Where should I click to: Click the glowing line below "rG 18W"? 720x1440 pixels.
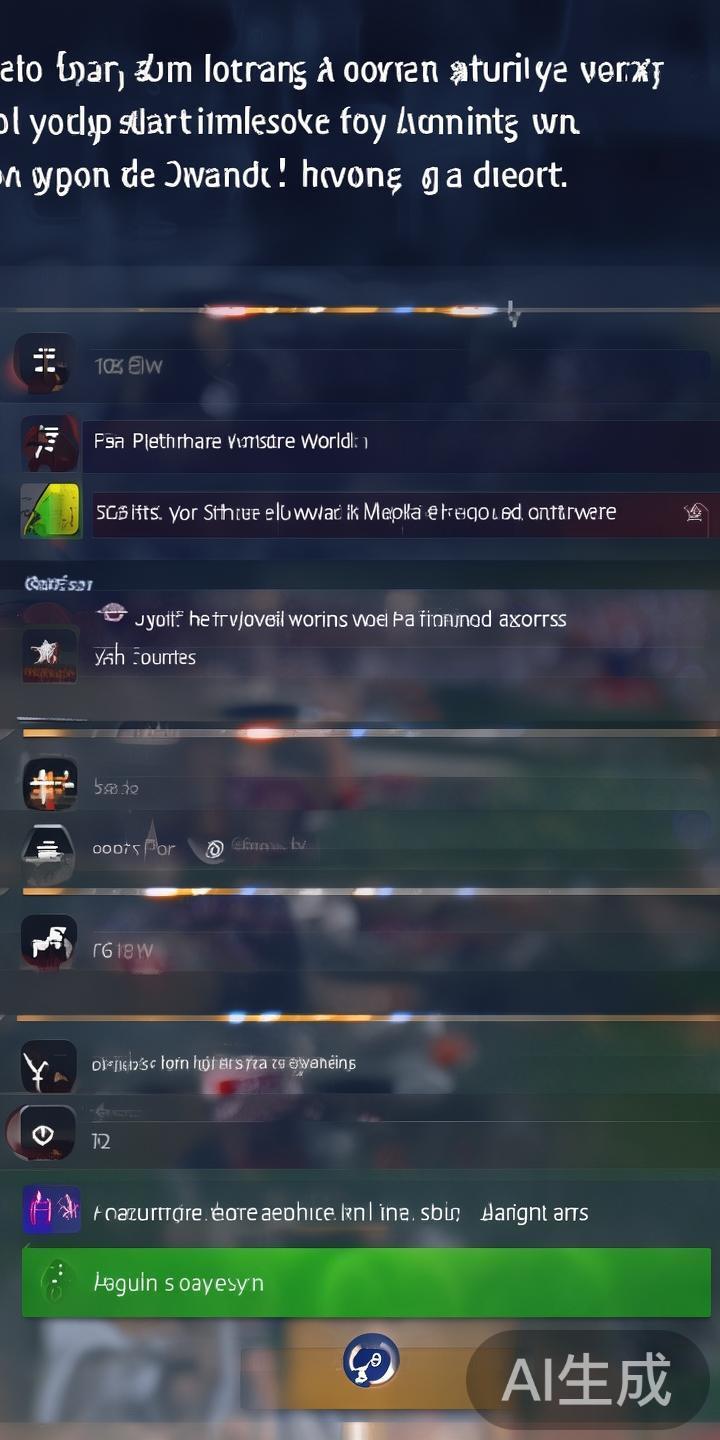pyautogui.click(x=360, y=1017)
